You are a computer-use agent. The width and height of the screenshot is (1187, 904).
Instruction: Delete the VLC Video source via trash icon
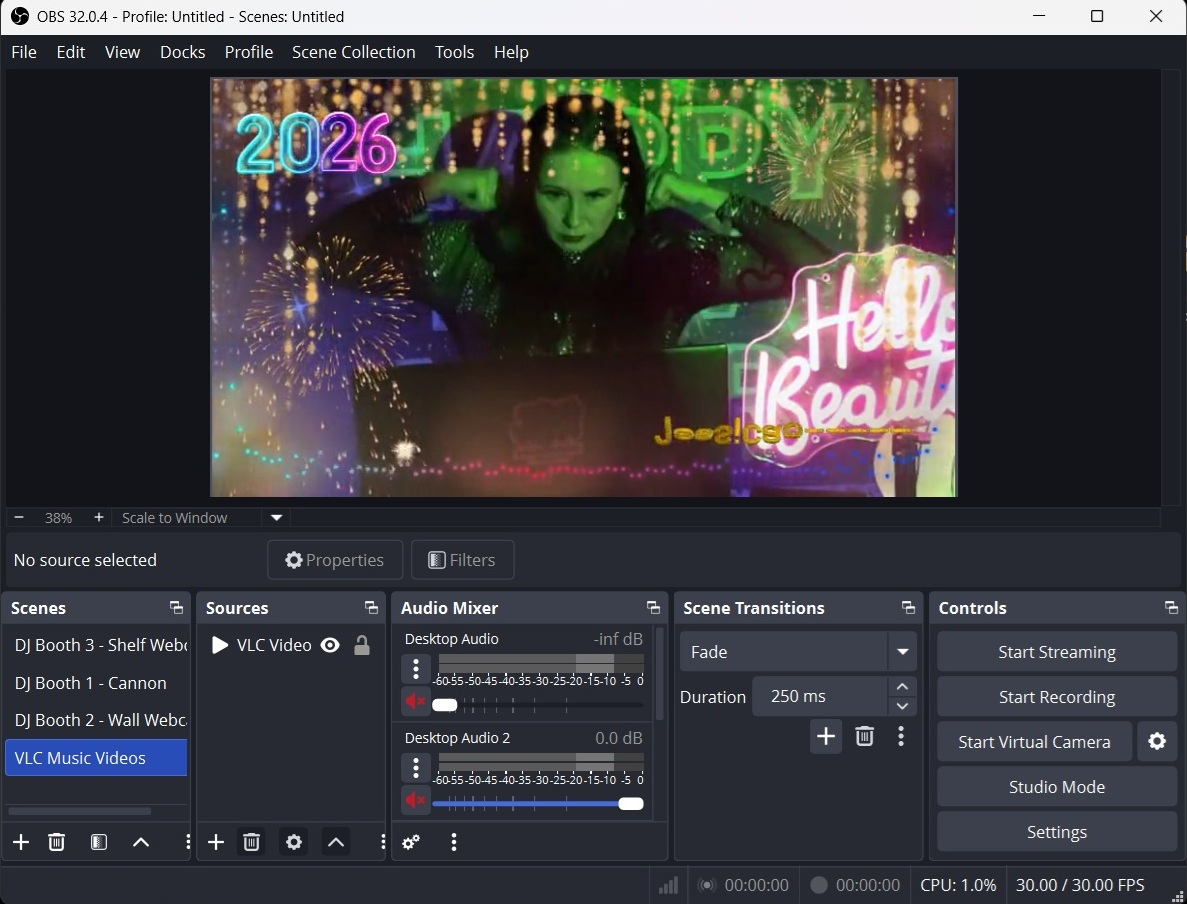[x=251, y=842]
